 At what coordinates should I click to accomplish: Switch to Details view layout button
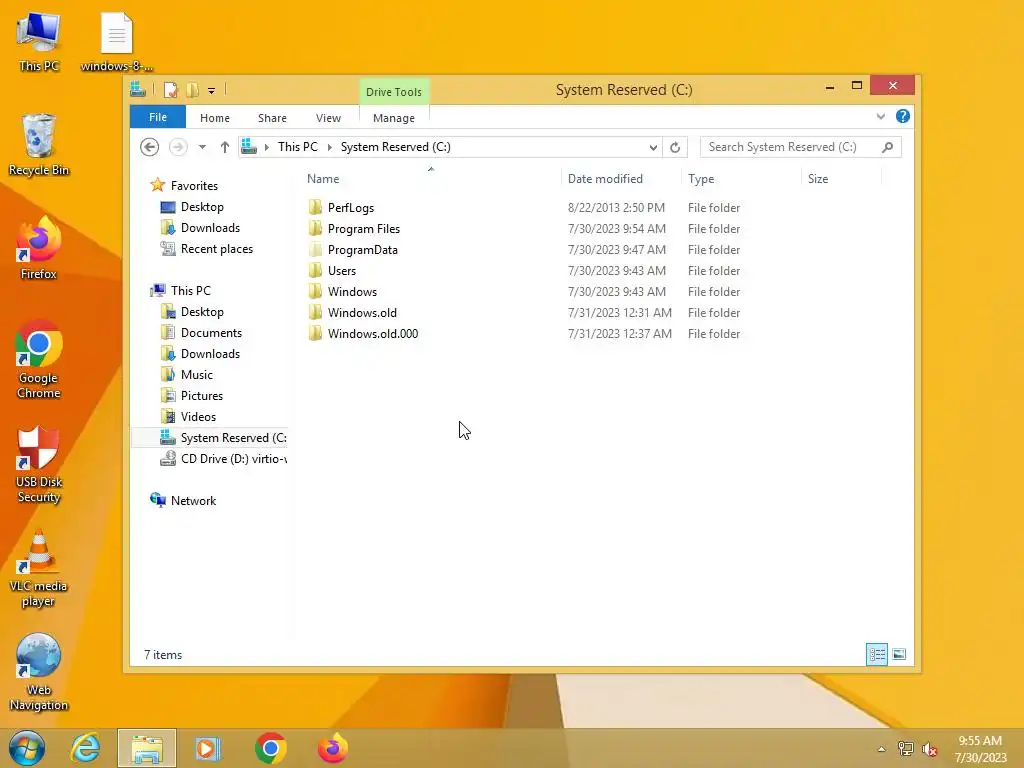(876, 654)
